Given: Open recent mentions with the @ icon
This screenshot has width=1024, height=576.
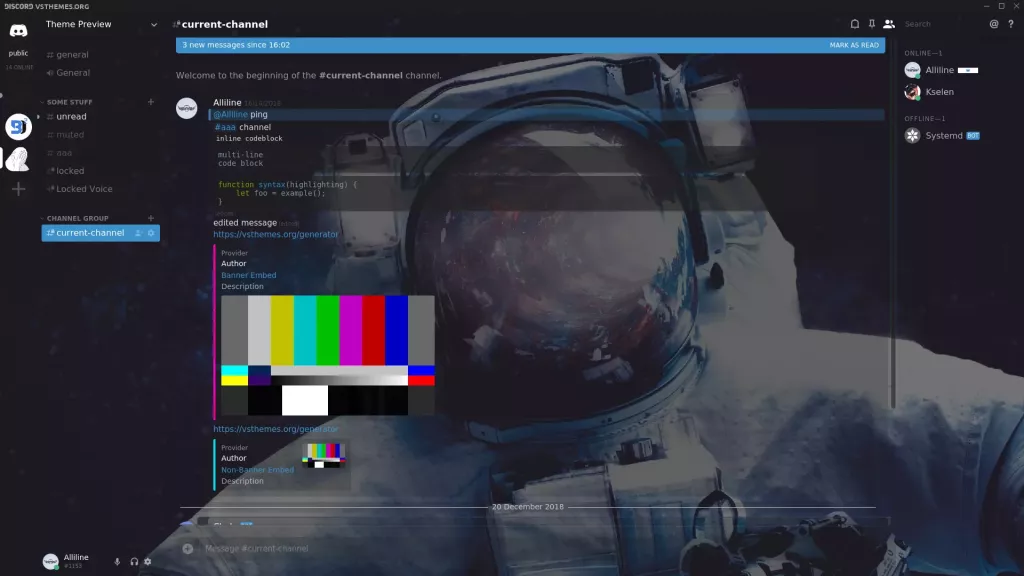Looking at the screenshot, I should [994, 23].
